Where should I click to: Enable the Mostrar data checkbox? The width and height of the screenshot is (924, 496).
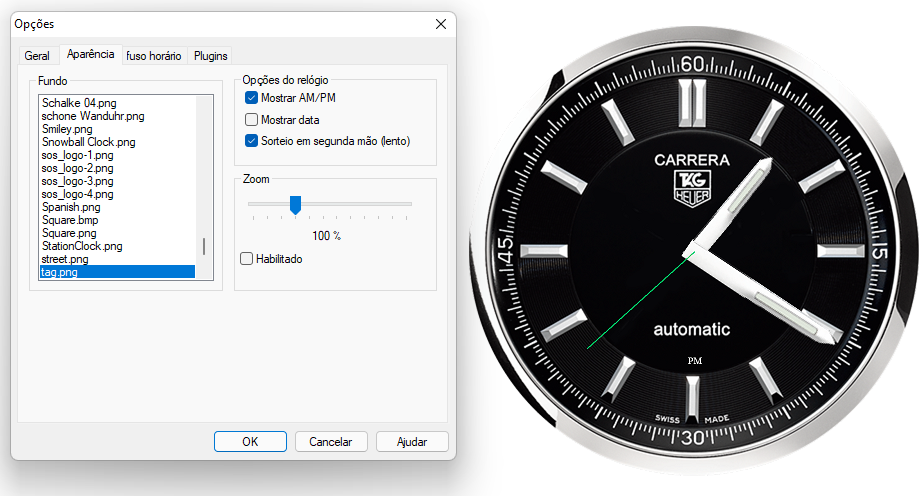(x=252, y=120)
